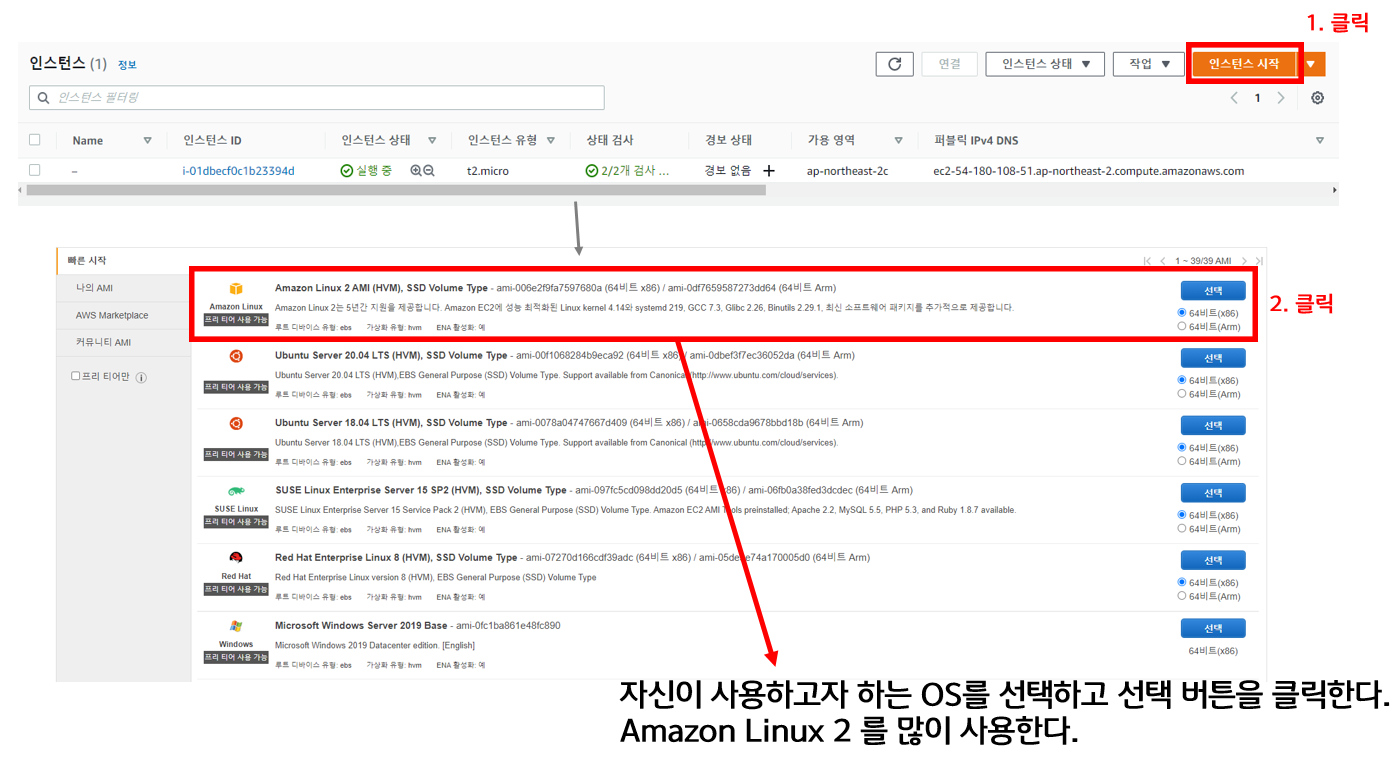This screenshot has width=1394, height=760.
Task: Click 선택 for Red Hat Enterprise Linux 8
Action: click(x=1213, y=560)
